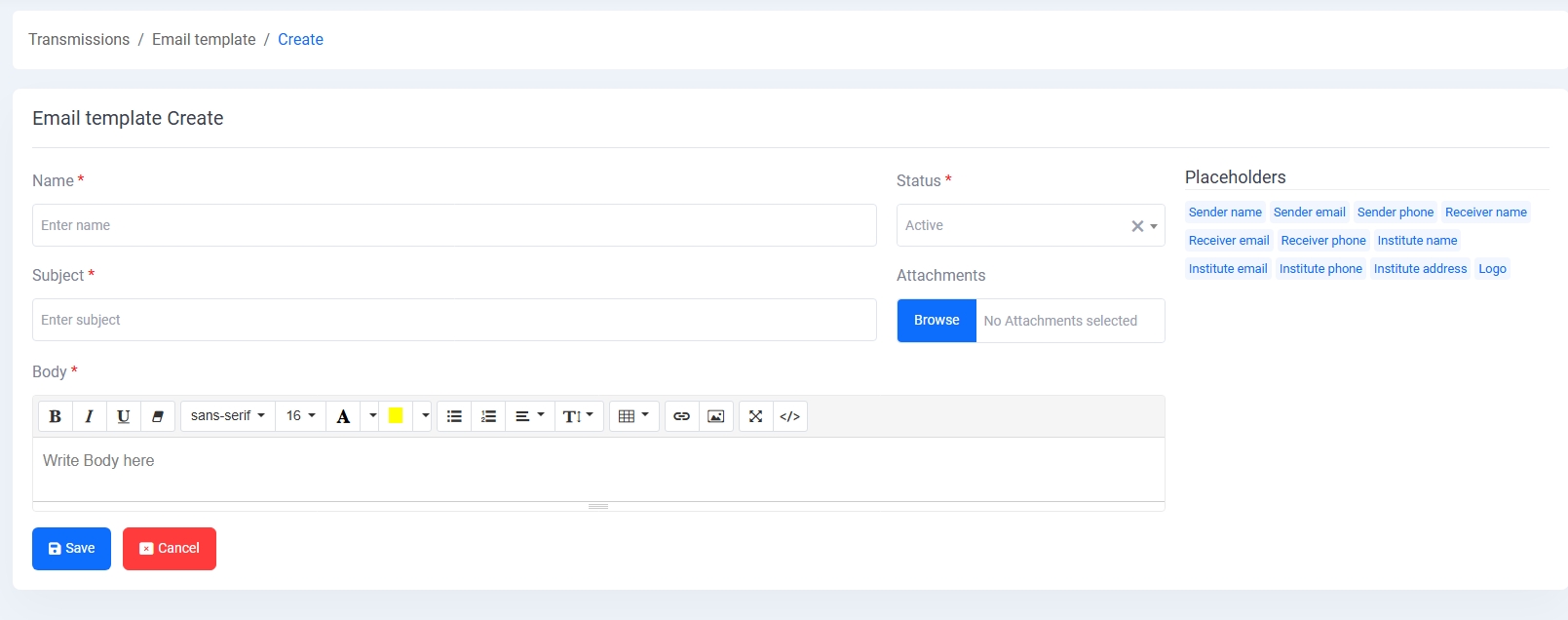Insert an ordered numbered list
This screenshot has height=620, width=1568.
(x=488, y=416)
